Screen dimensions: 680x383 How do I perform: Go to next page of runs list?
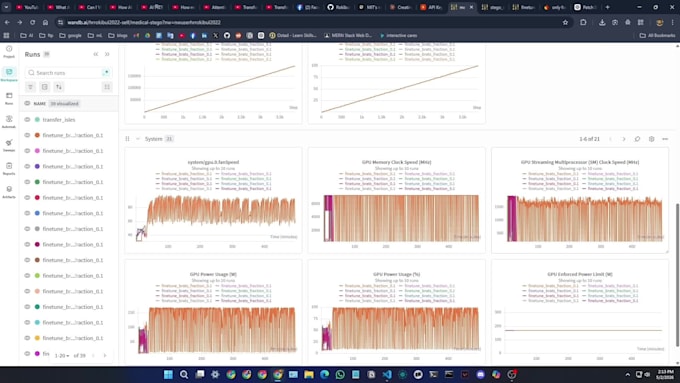pos(105,355)
